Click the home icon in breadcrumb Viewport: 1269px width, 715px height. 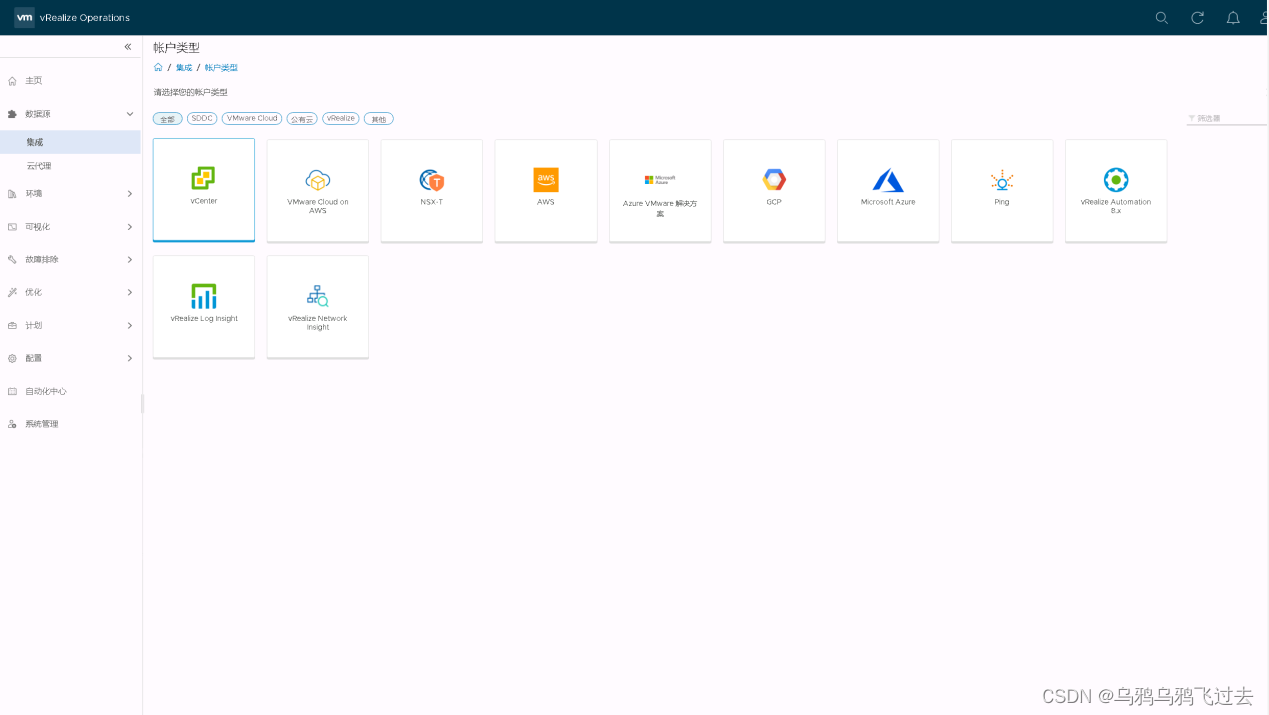pyautogui.click(x=158, y=67)
